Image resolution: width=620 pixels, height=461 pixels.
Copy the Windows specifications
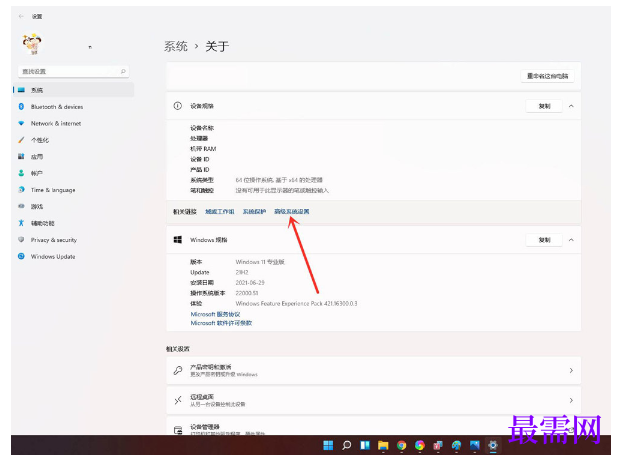pos(544,240)
